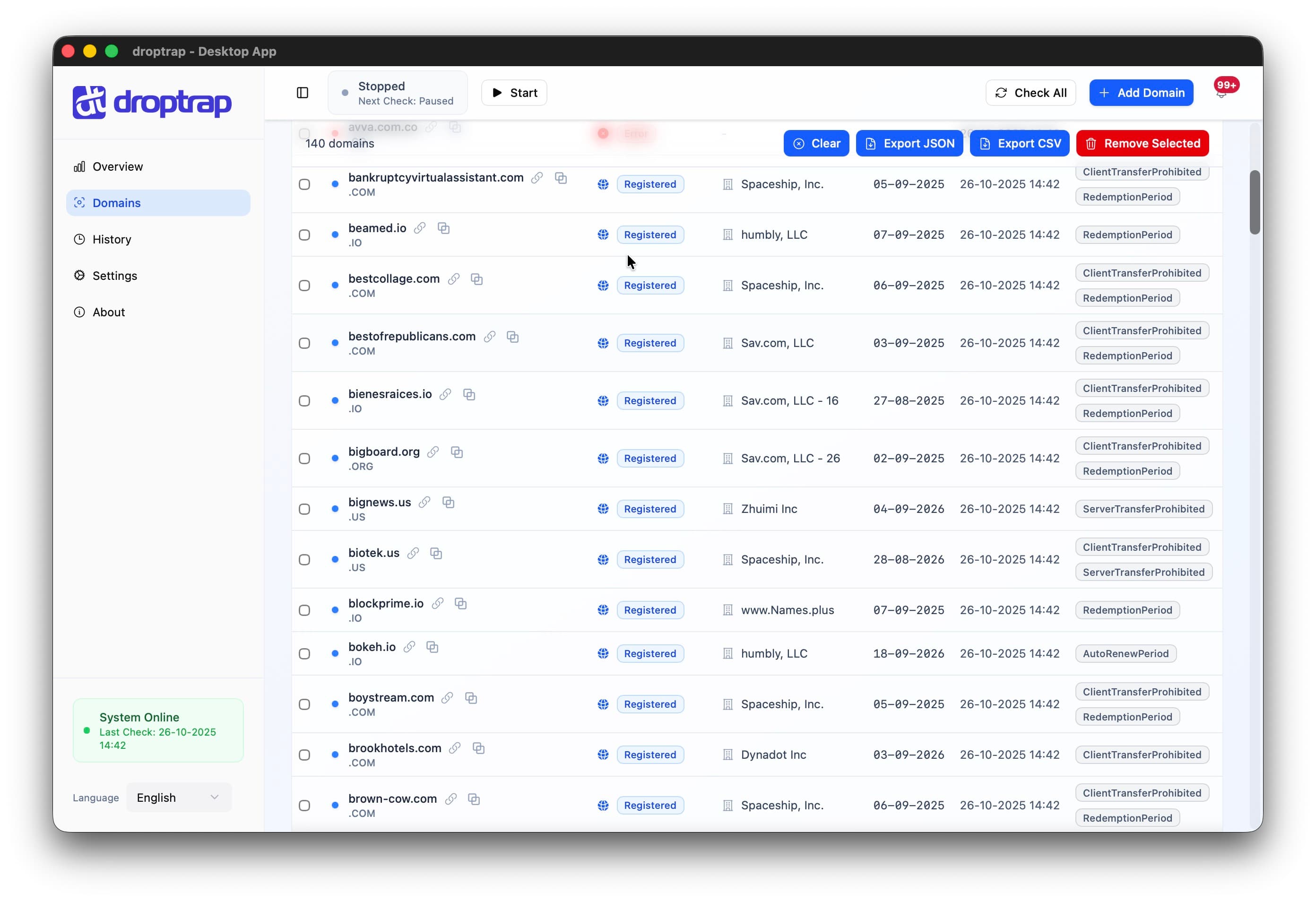Click the droptrap logo in the sidebar
Screen dimensions: 1316x902
tap(152, 103)
